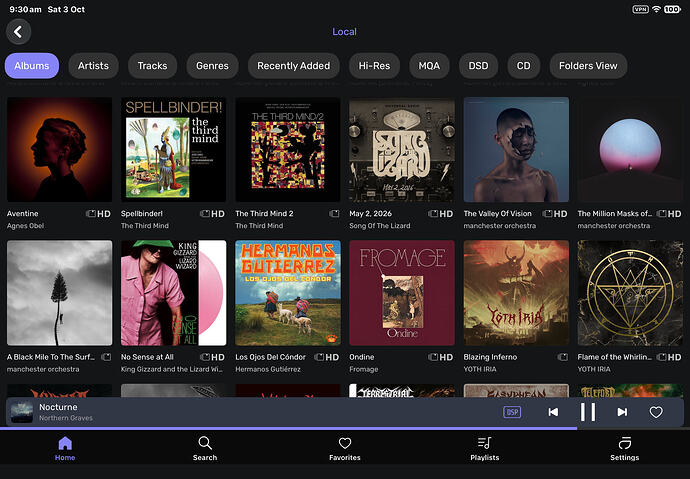This screenshot has height=479, width=690.
Task: Switch to the Genres filter
Action: [x=212, y=66]
